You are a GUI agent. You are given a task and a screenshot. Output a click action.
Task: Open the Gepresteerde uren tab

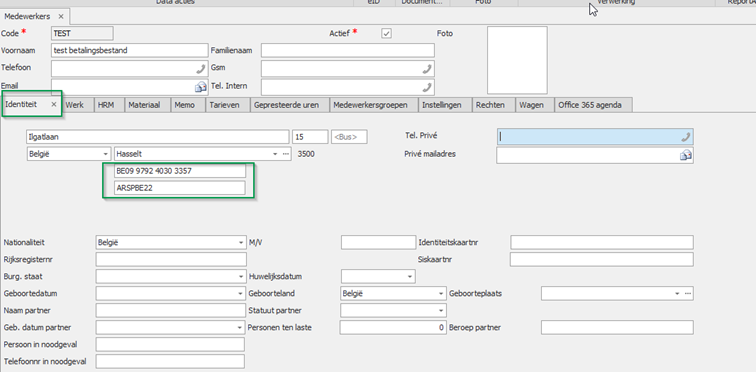pos(290,105)
